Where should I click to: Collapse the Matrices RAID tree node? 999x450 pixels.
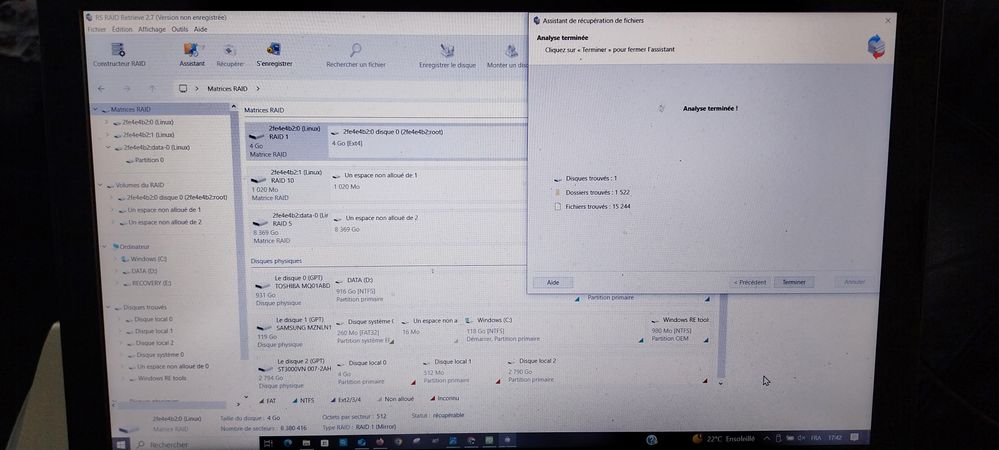point(96,110)
